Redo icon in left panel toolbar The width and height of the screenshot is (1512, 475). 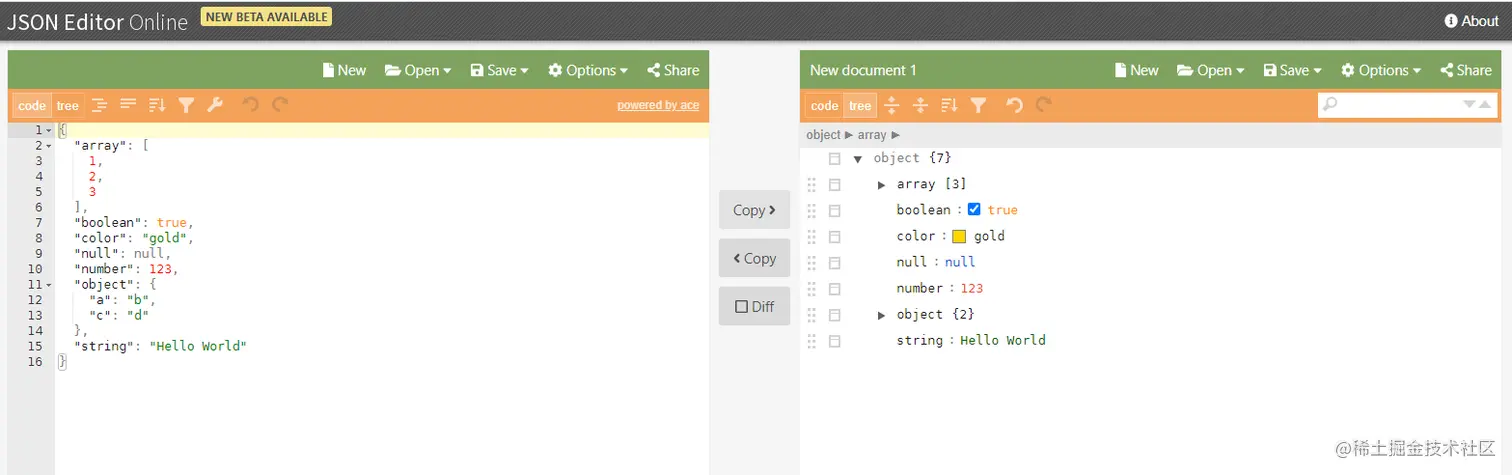point(280,105)
